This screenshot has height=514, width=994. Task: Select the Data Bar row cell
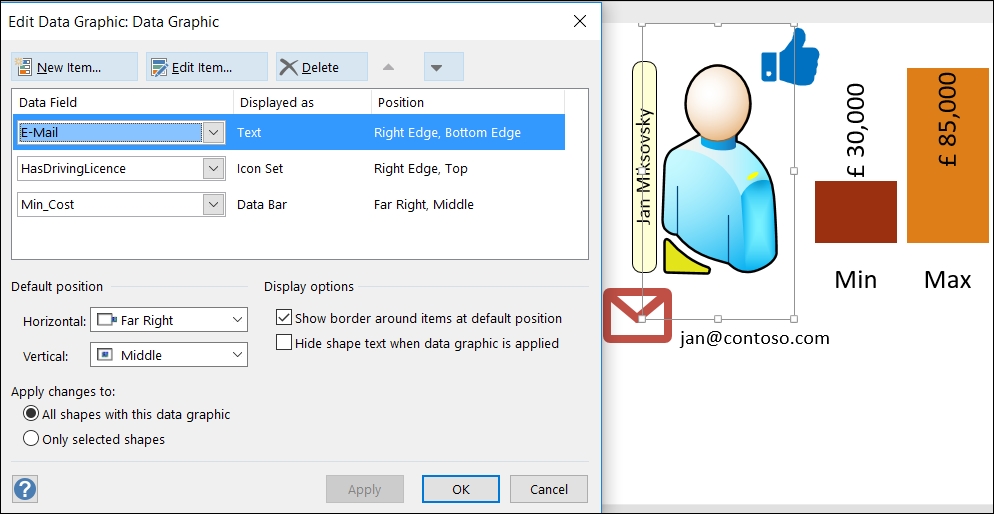pyautogui.click(x=262, y=205)
